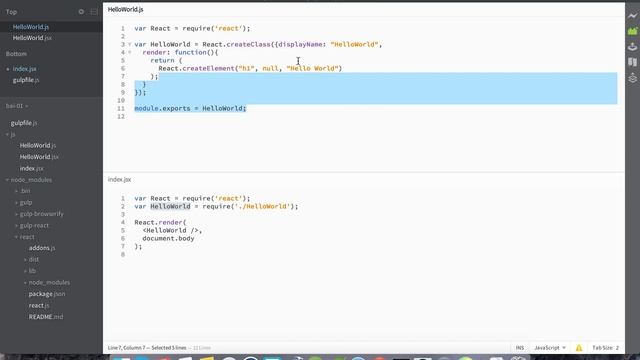The width and height of the screenshot is (640, 360).
Task: Click index.jsx bottom pane header
Action: point(119,180)
